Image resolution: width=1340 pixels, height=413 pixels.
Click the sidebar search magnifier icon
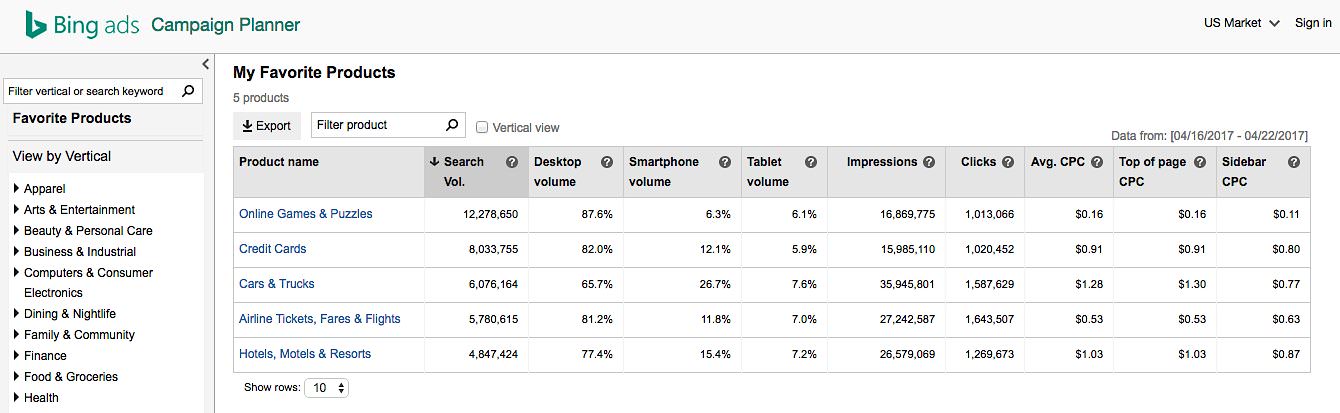[x=188, y=91]
